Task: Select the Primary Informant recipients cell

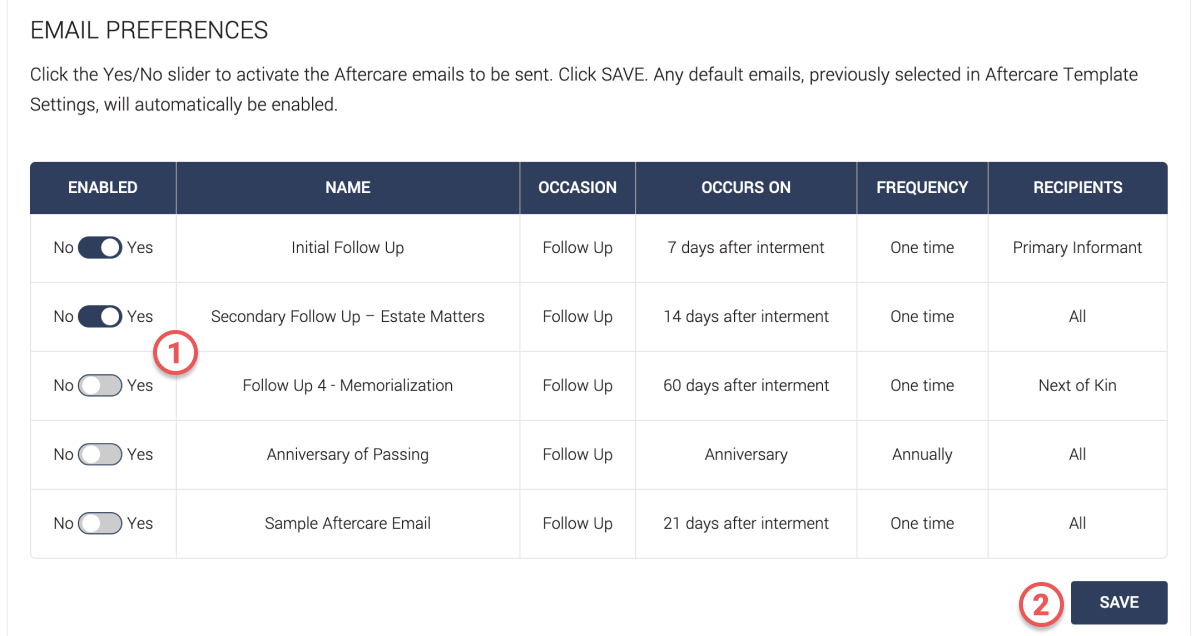Action: [1078, 247]
